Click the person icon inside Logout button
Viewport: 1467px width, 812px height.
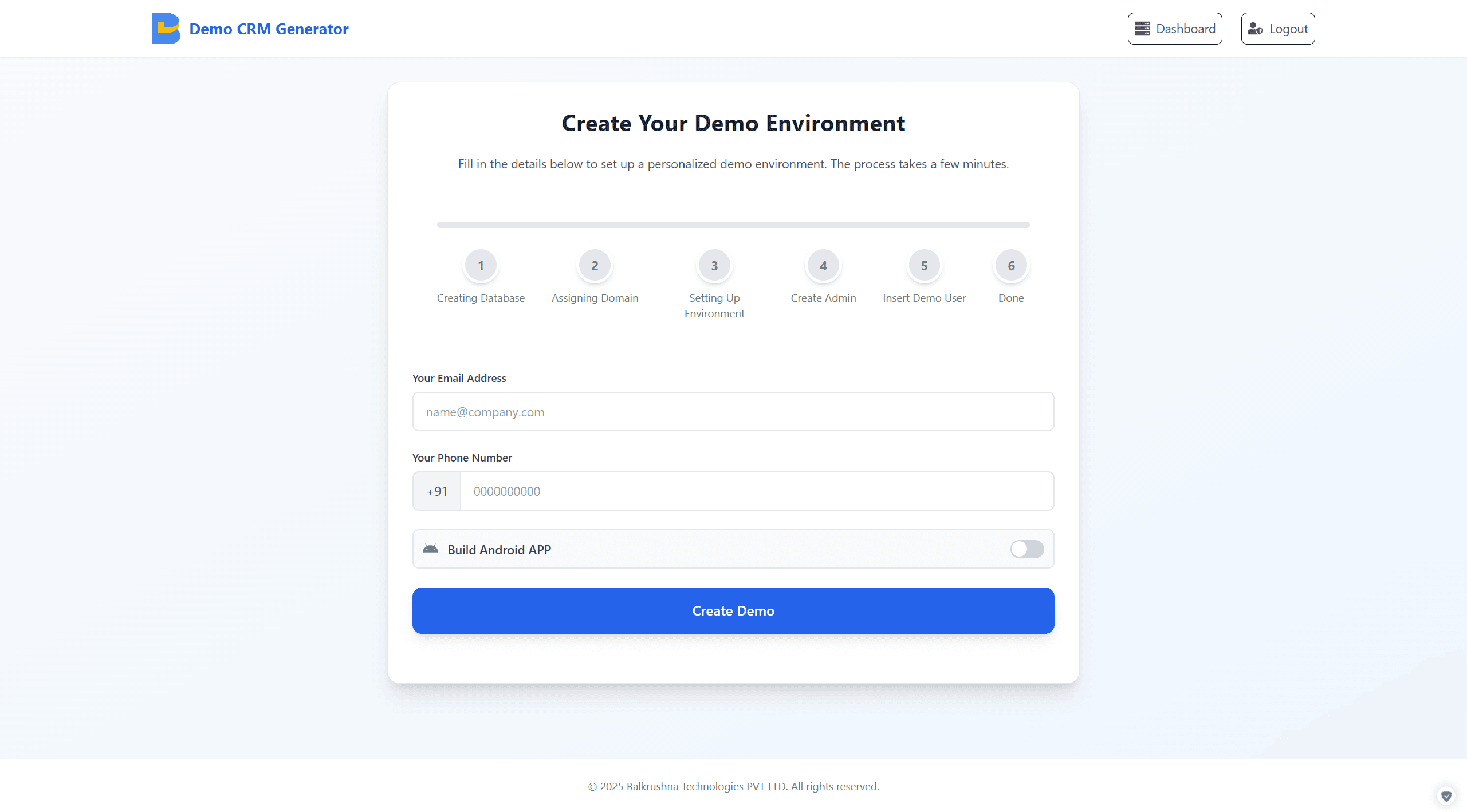click(1254, 28)
